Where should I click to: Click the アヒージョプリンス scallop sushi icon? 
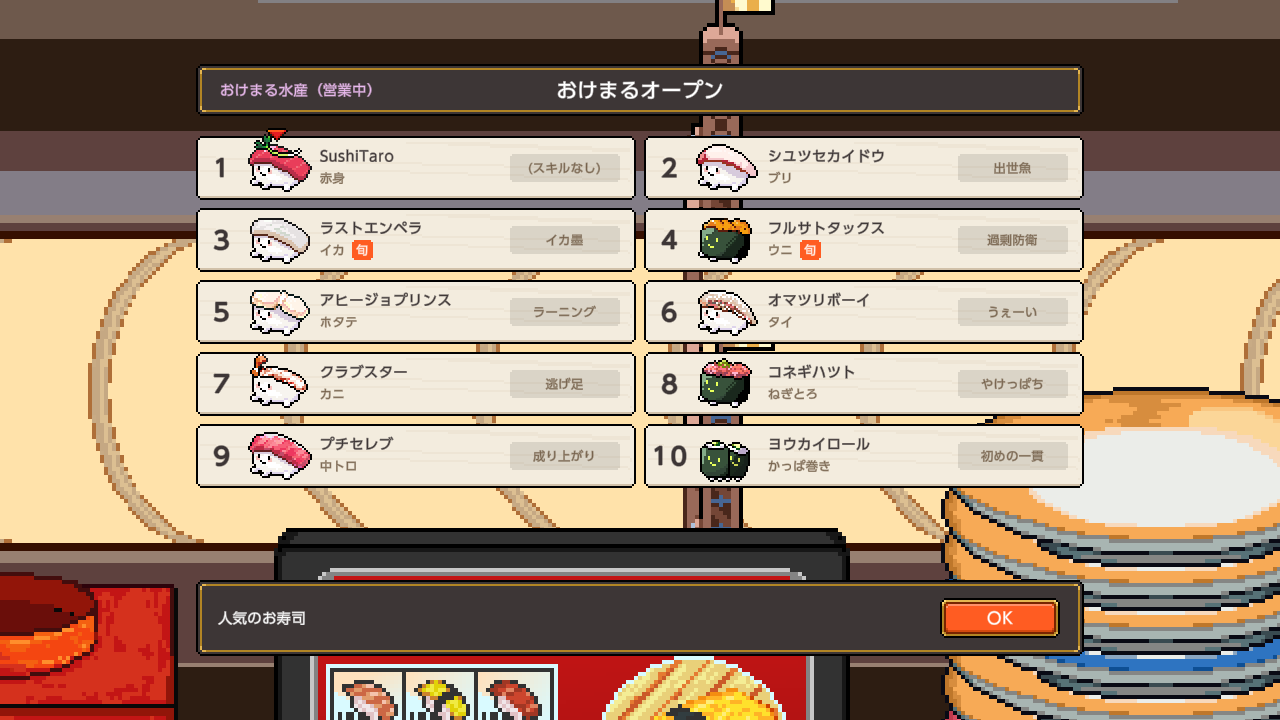pos(277,312)
